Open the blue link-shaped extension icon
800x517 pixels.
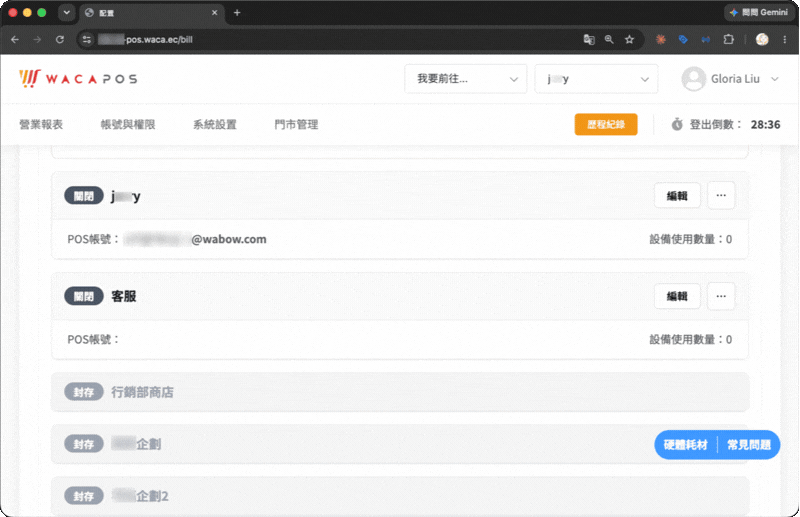[706, 39]
